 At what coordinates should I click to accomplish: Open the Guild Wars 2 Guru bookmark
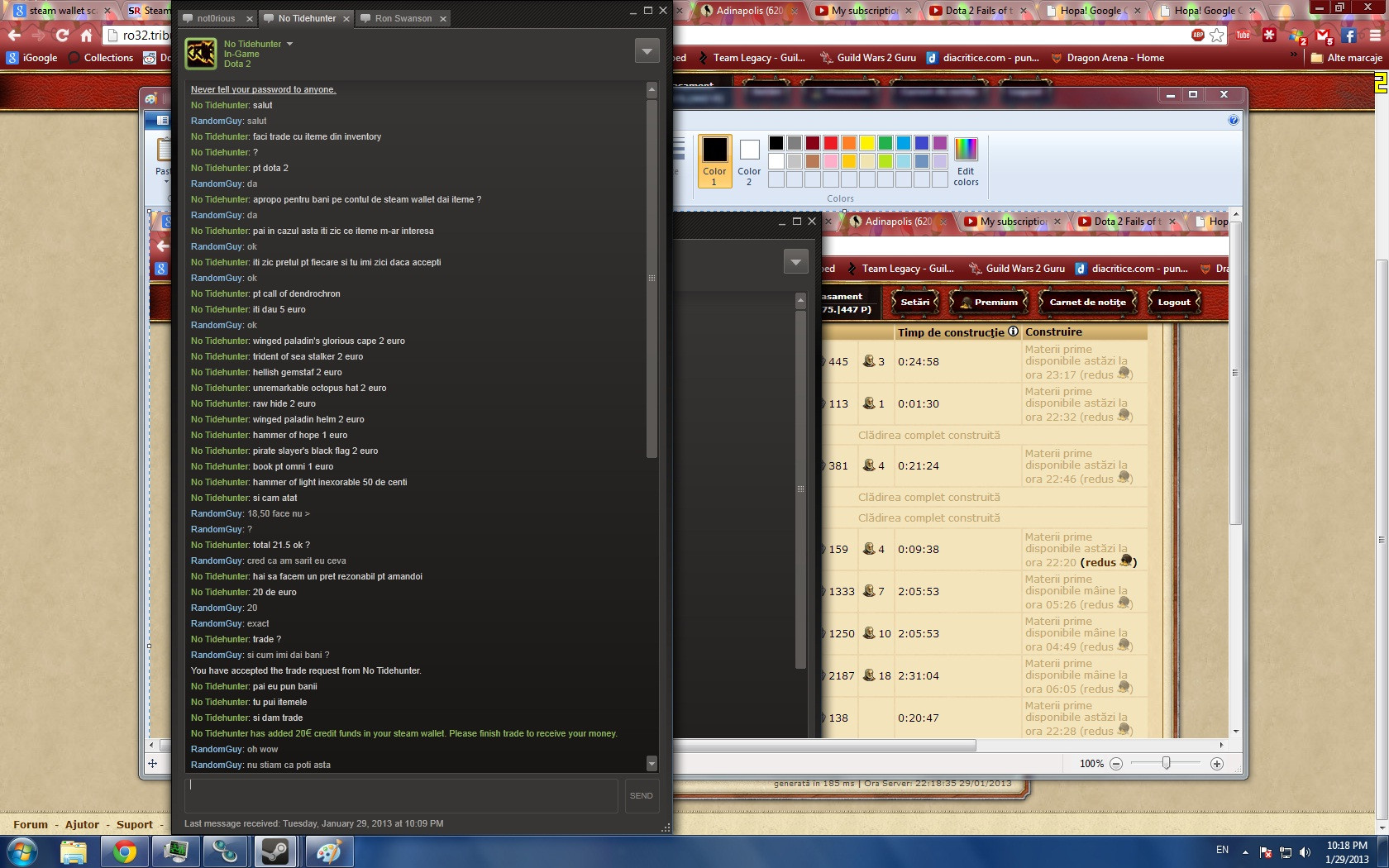[x=868, y=58]
